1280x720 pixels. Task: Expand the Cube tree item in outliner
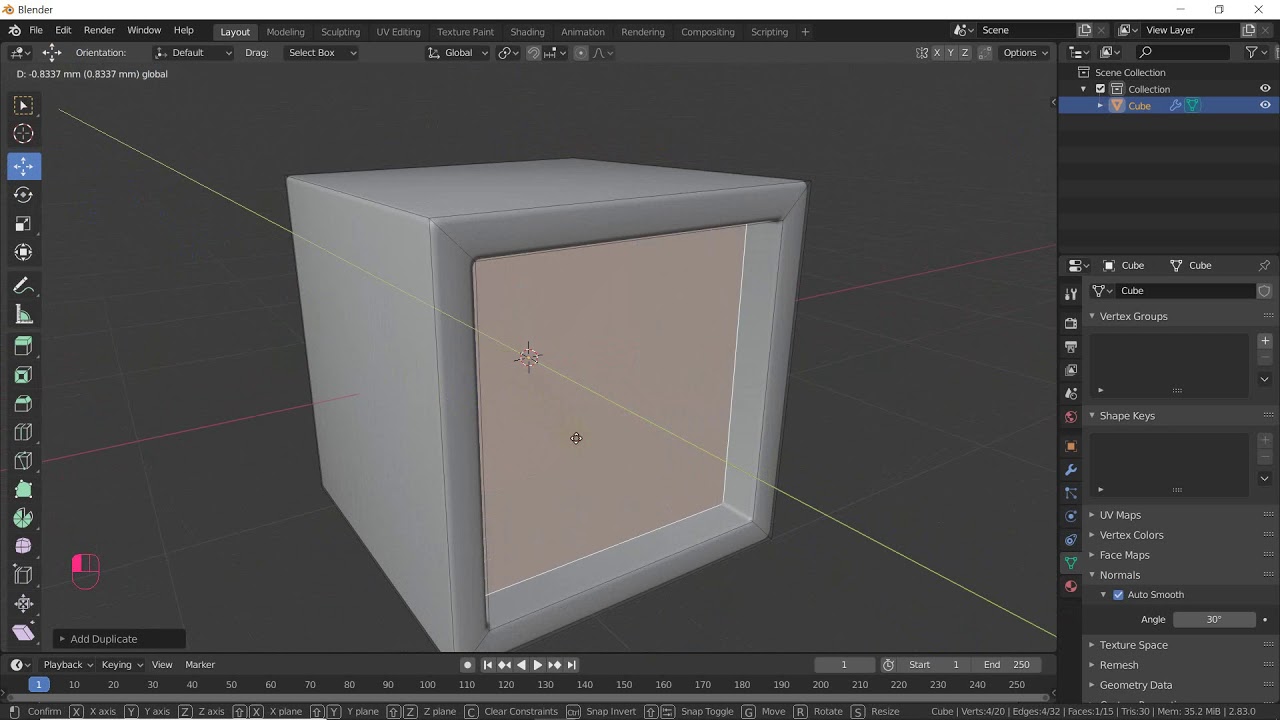point(1100,106)
